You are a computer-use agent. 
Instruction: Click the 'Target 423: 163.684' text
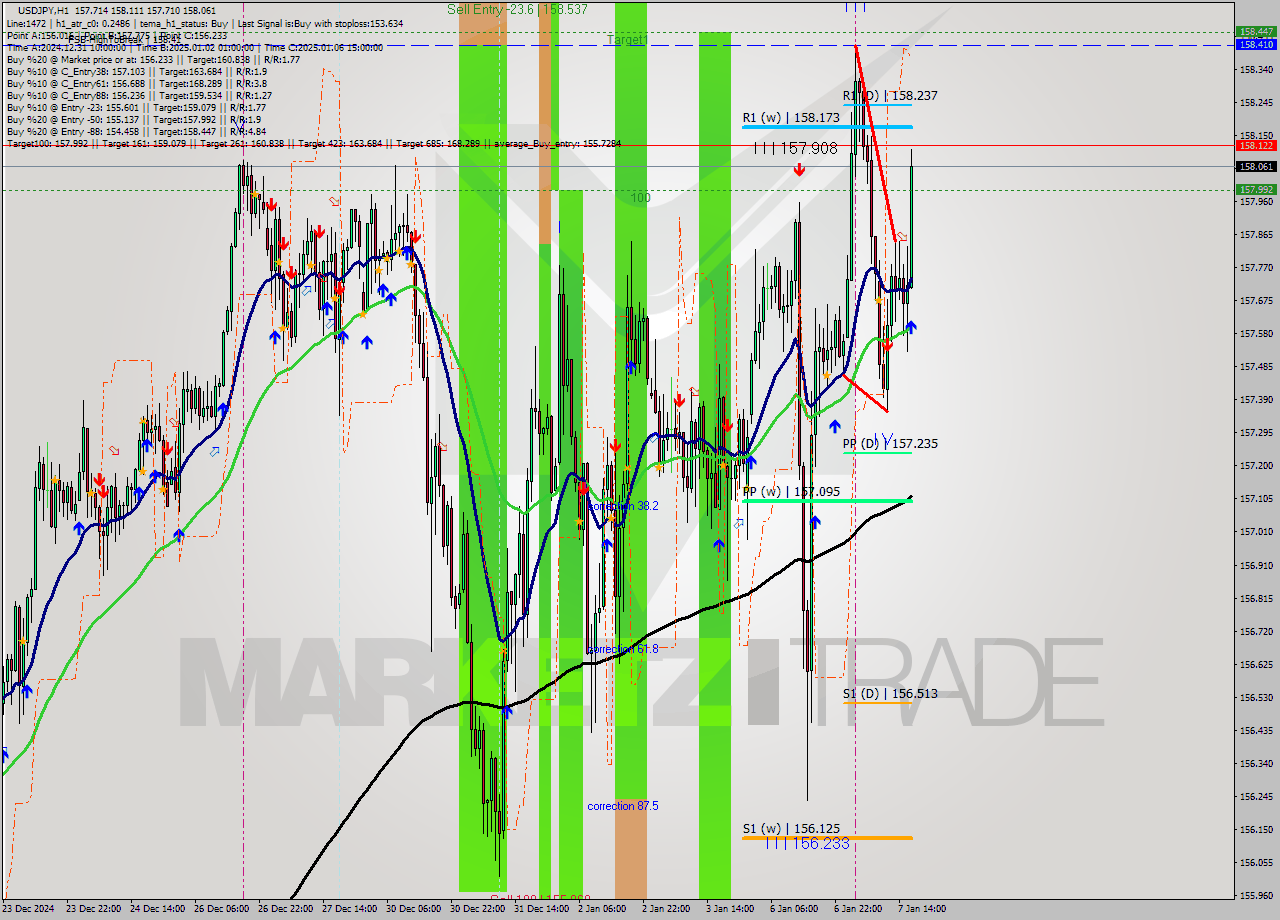click(339, 143)
